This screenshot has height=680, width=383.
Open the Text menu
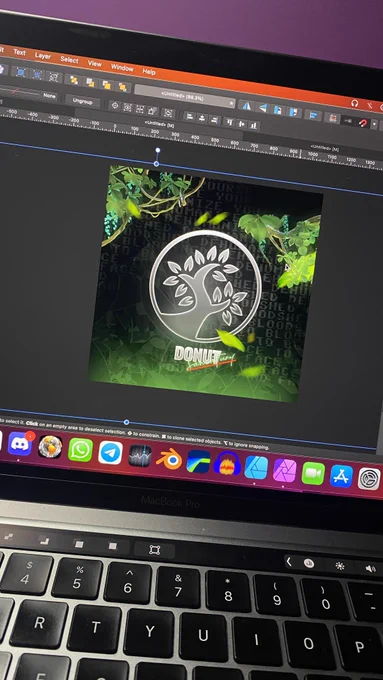[19, 52]
